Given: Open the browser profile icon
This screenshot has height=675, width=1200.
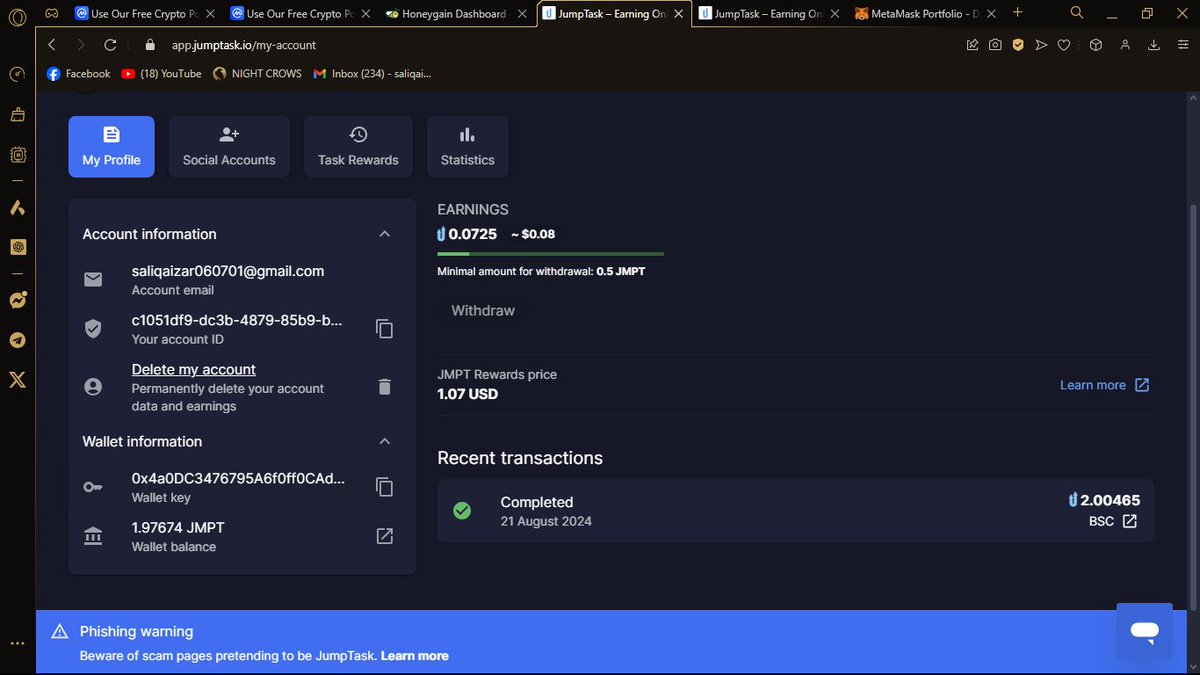Looking at the screenshot, I should click(x=1125, y=45).
